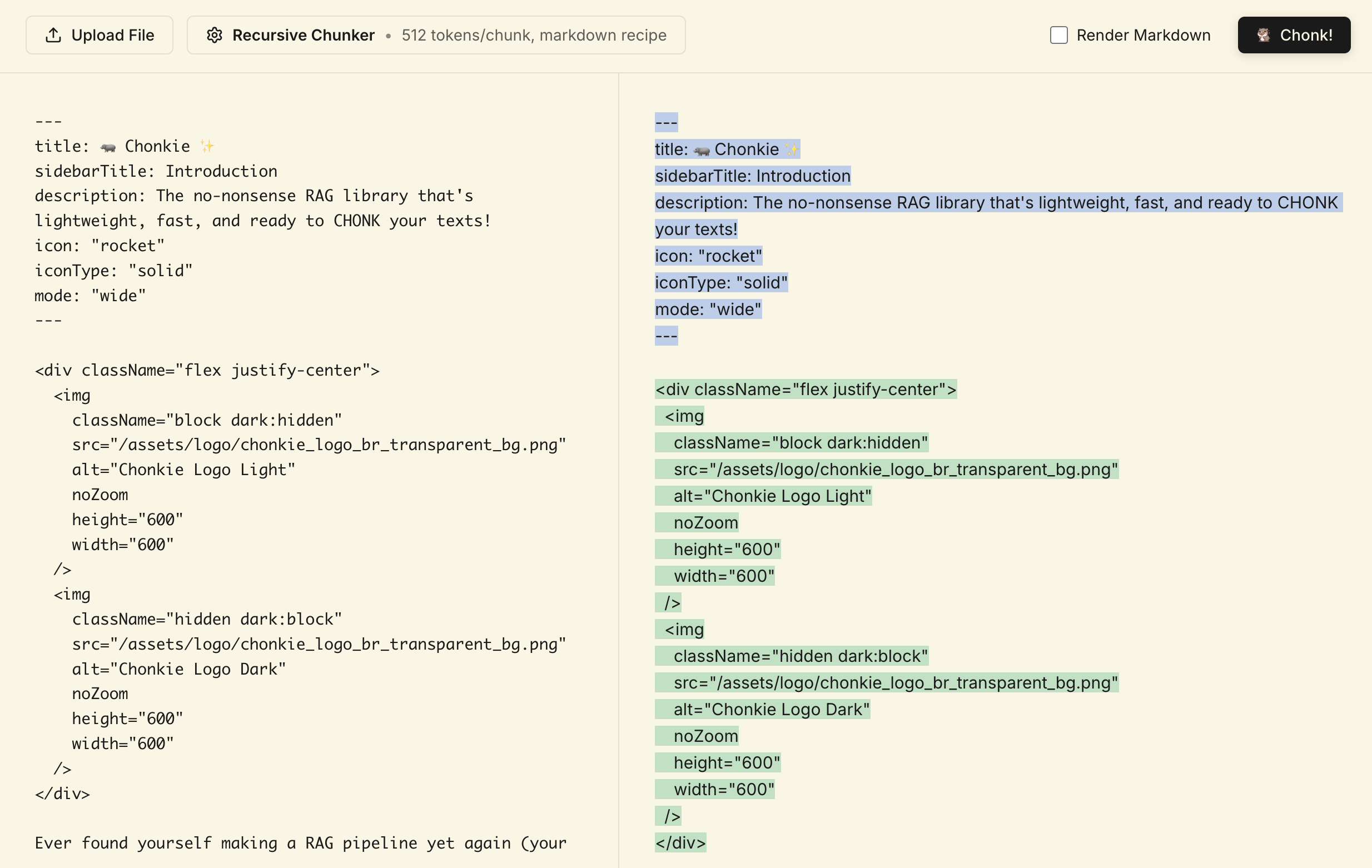Click sparkles emoji in highlighted blue chunk
1372x868 pixels.
coord(792,149)
